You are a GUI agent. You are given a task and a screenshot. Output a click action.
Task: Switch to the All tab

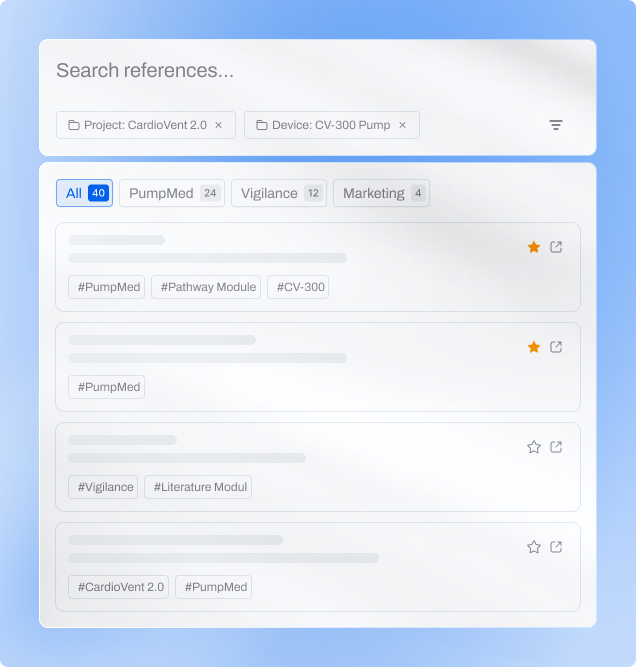coord(85,193)
